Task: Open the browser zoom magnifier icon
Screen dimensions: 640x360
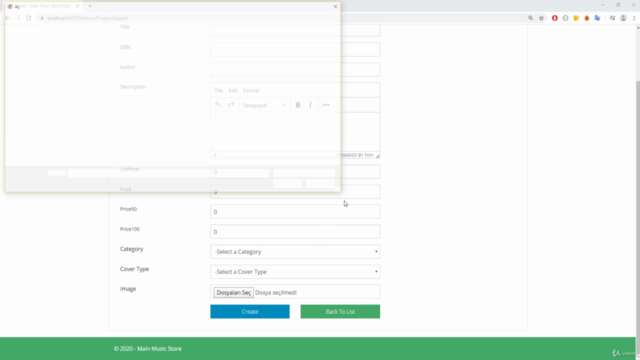Action: [x=531, y=18]
